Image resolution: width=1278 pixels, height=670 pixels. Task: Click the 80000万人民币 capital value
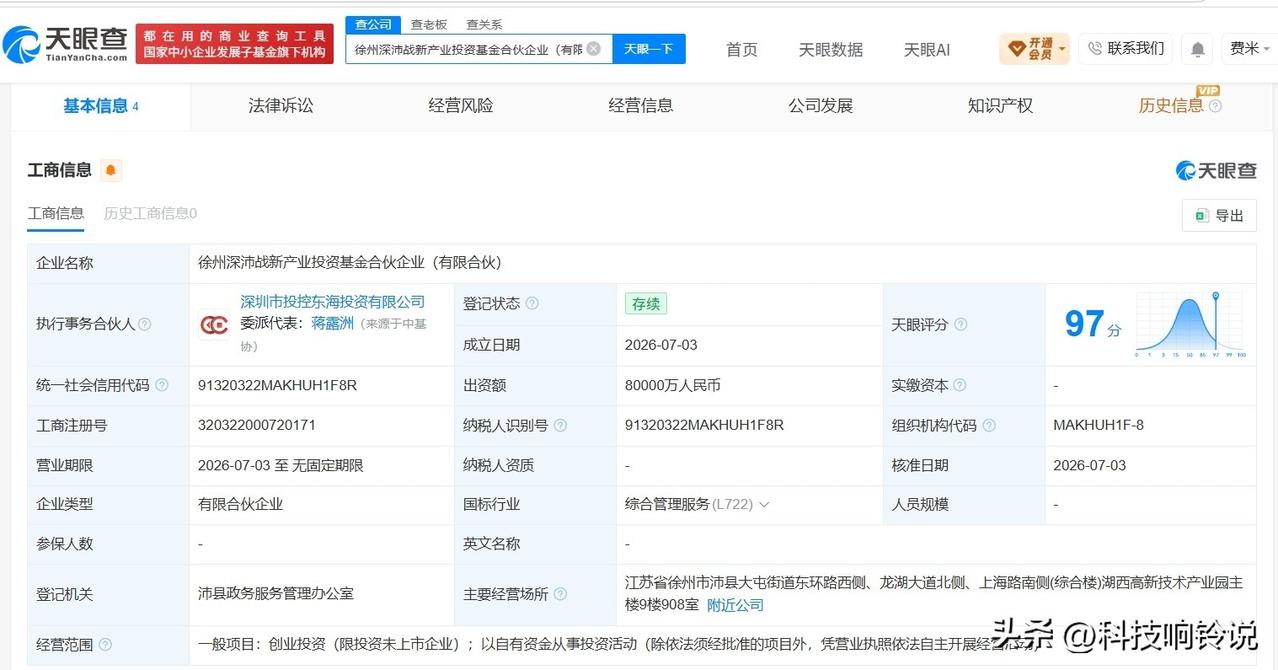coord(672,385)
